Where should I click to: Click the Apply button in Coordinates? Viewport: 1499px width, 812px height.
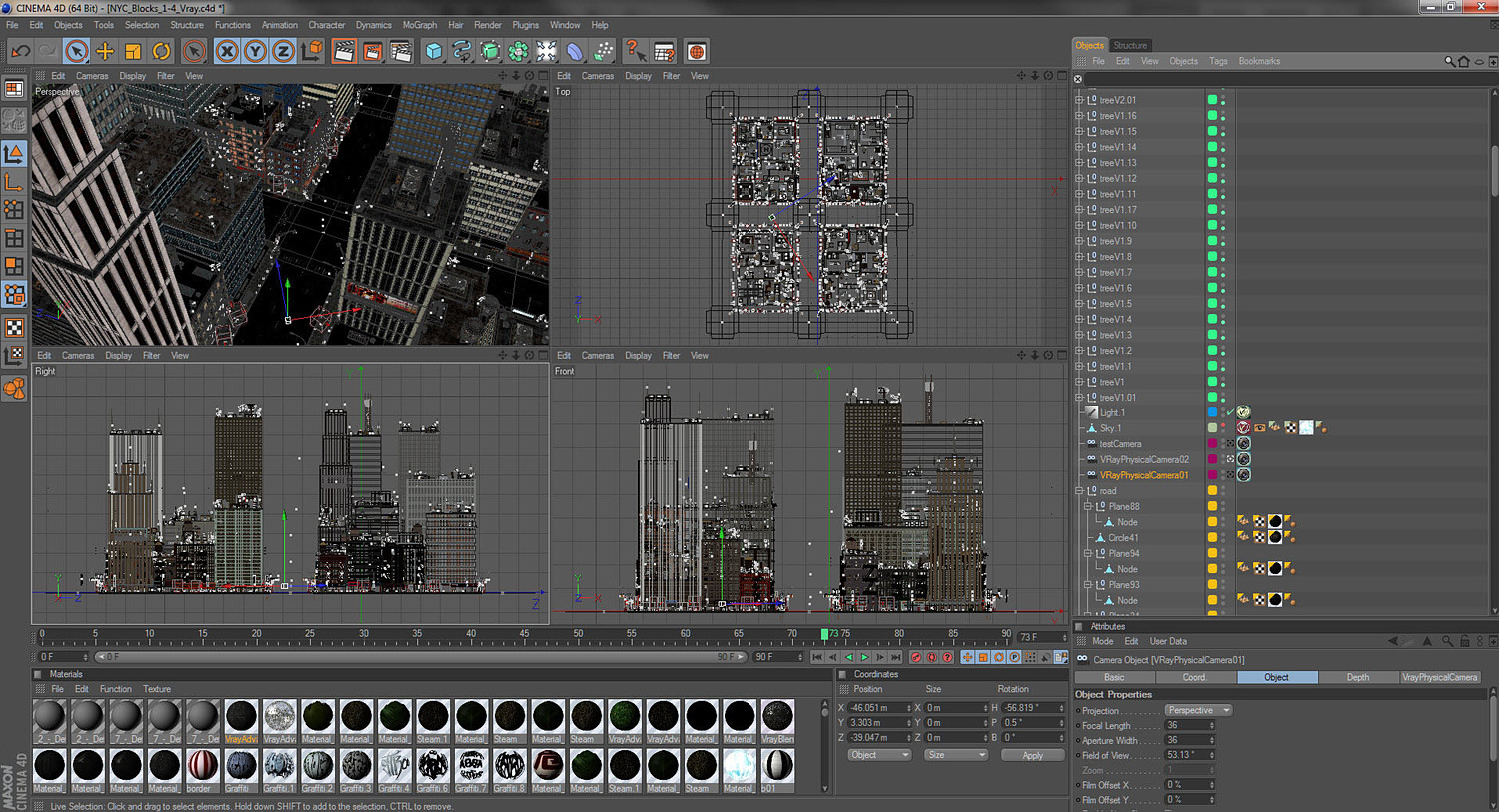[x=1032, y=755]
